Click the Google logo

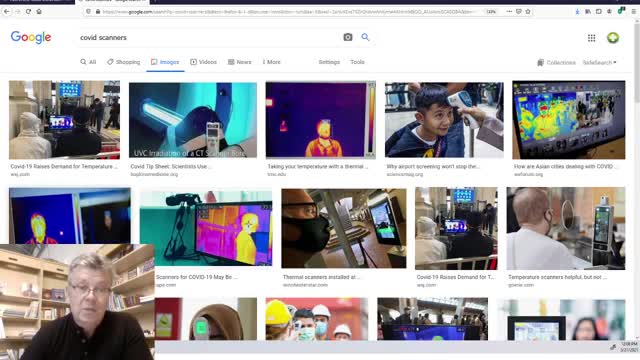point(31,38)
